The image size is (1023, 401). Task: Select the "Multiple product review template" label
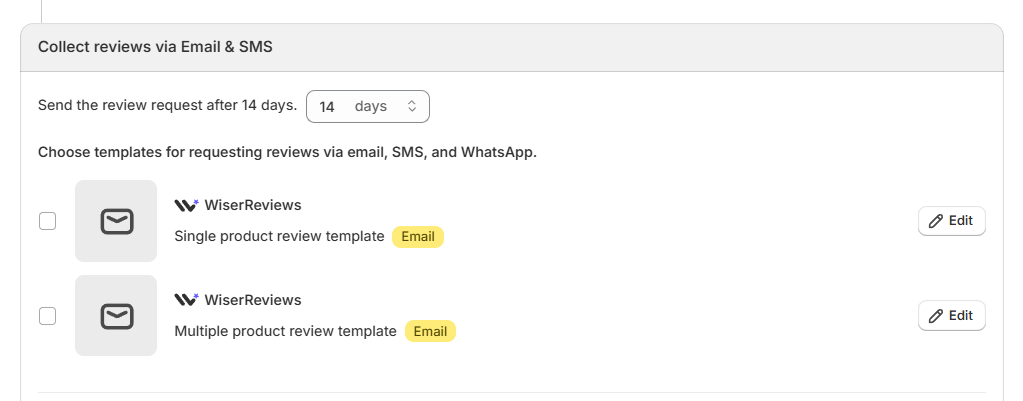point(285,331)
